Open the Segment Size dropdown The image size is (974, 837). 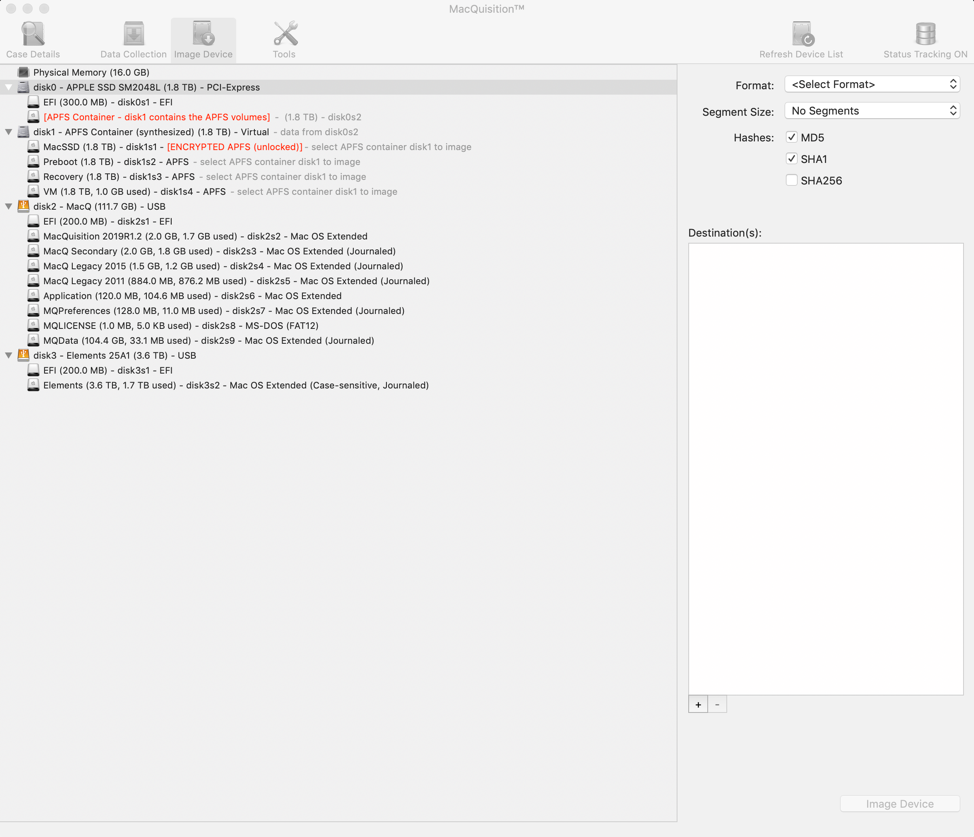(x=872, y=111)
